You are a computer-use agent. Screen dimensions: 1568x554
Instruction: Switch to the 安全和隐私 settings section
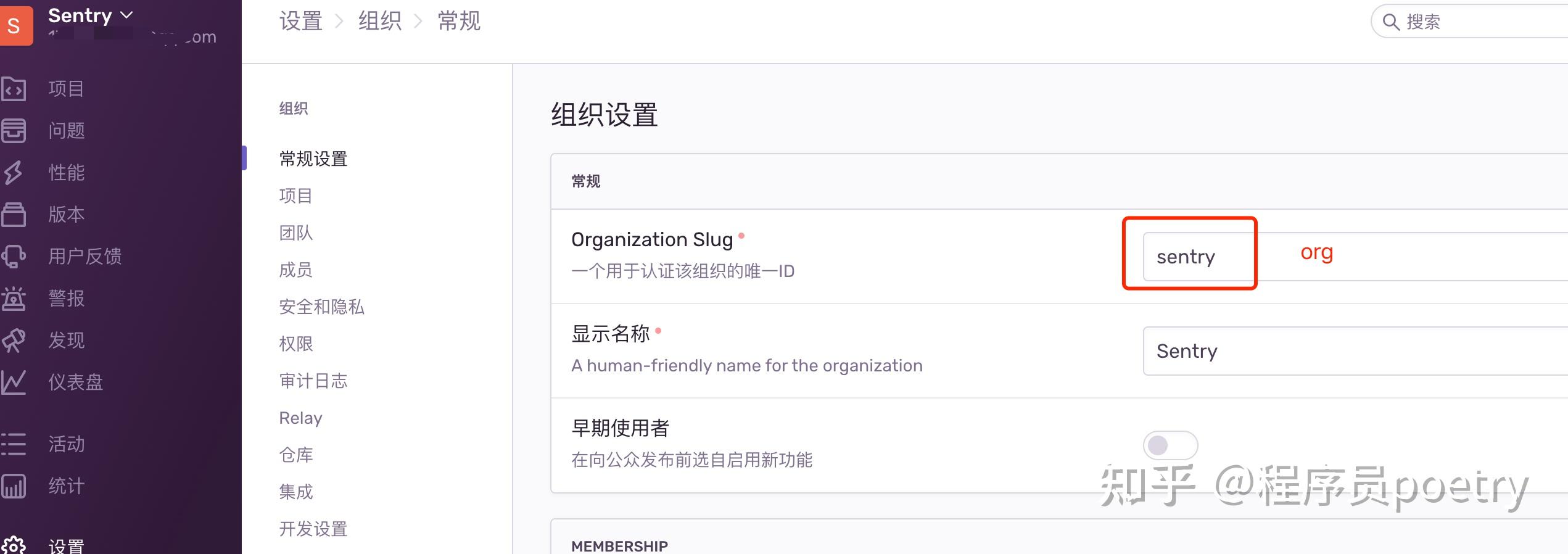click(321, 307)
